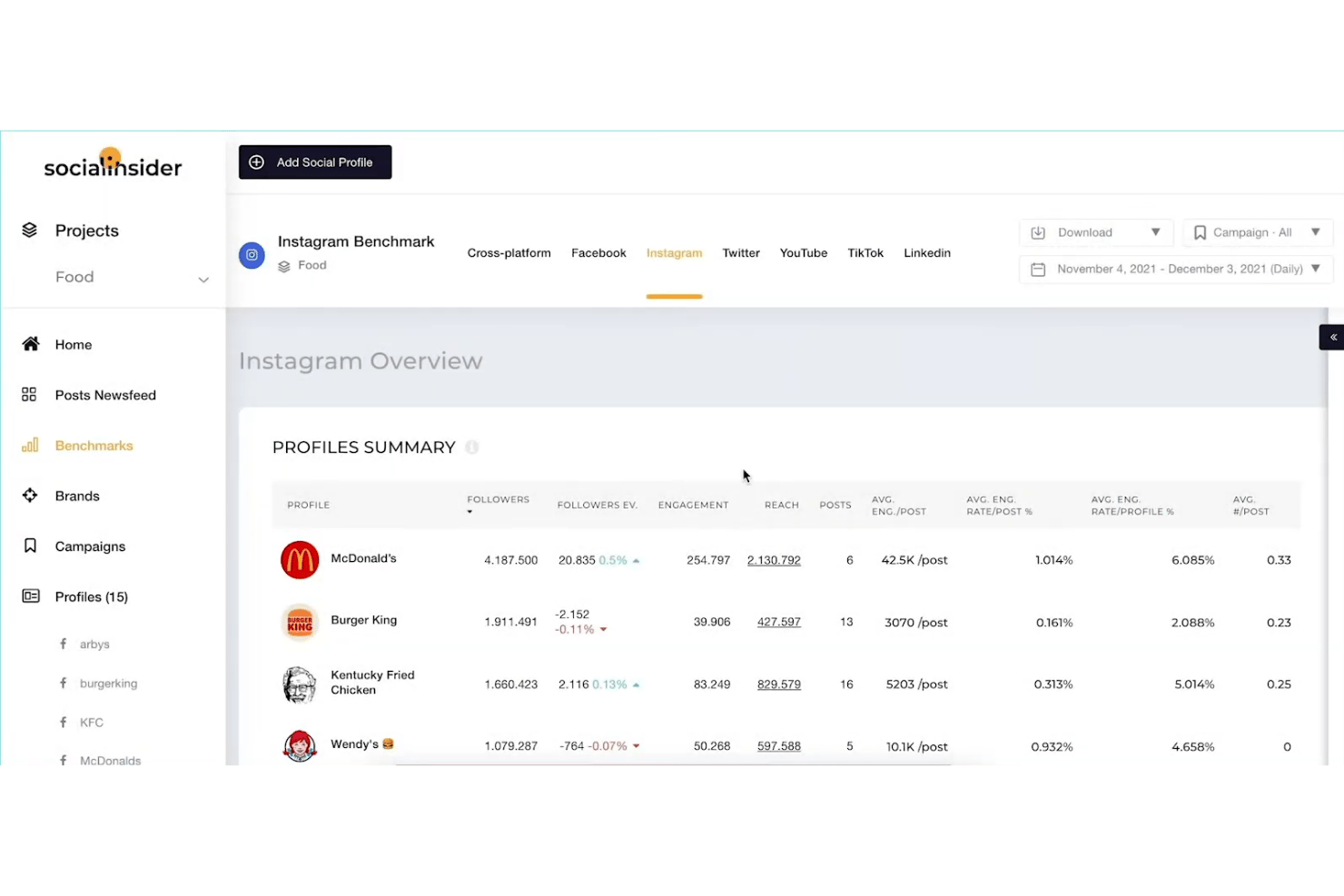Image resolution: width=1344 pixels, height=896 pixels.
Task: Open KFC's reach link 829.579
Action: coord(779,684)
